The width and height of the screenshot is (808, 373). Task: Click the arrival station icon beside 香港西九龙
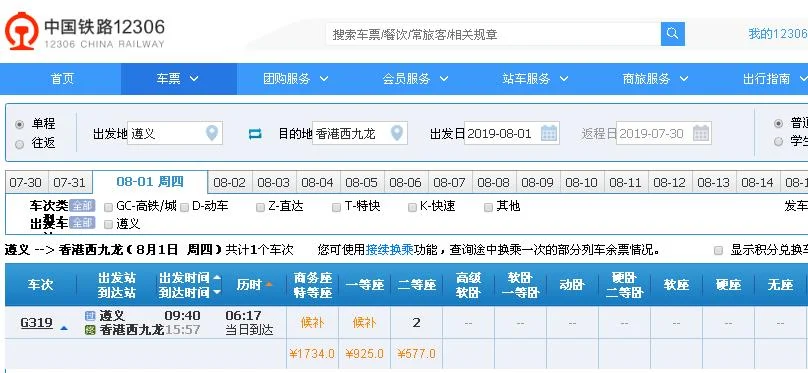point(90,330)
